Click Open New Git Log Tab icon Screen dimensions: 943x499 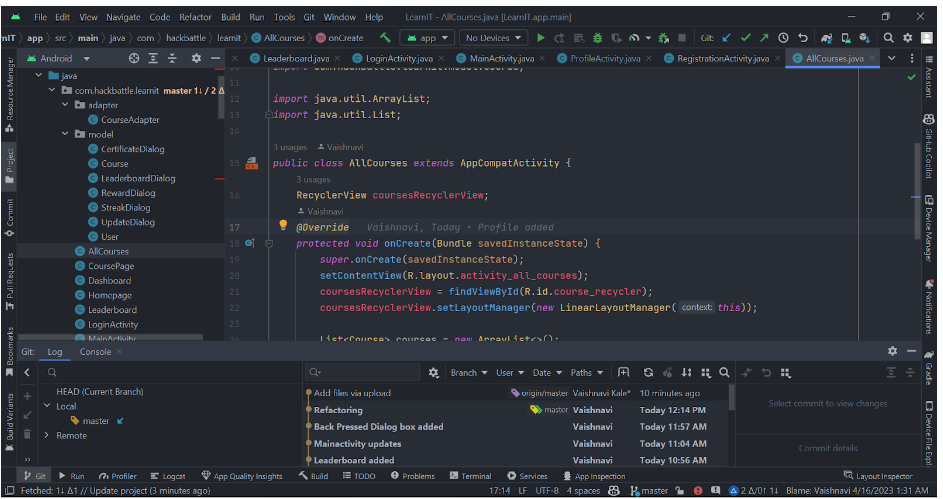(x=623, y=373)
